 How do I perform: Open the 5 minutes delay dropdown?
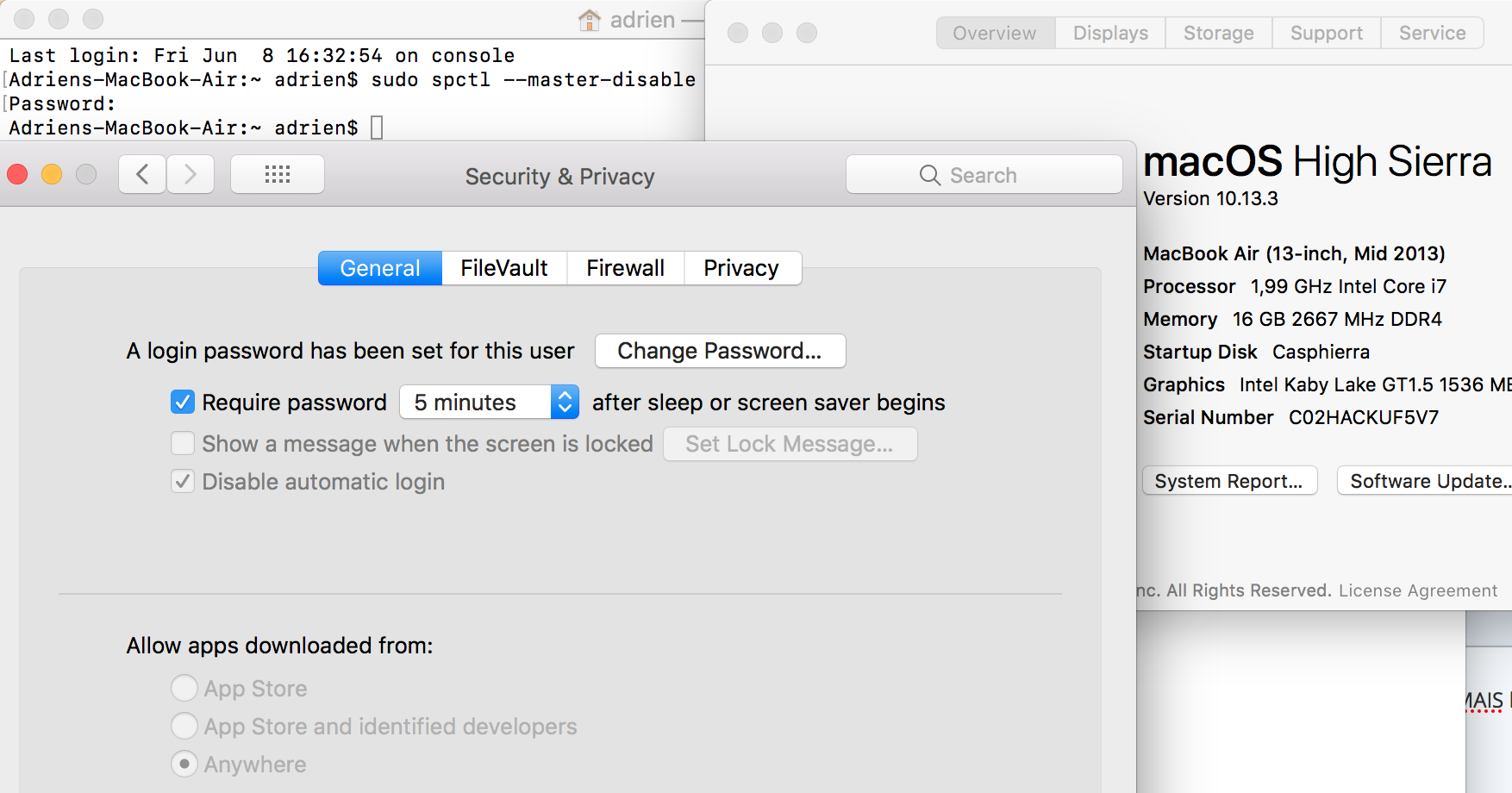click(x=489, y=402)
